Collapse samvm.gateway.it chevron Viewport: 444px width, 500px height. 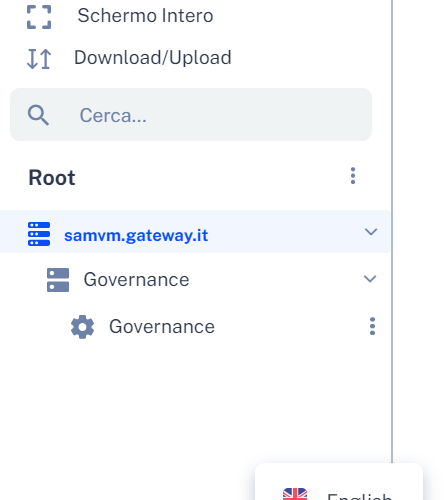point(371,232)
